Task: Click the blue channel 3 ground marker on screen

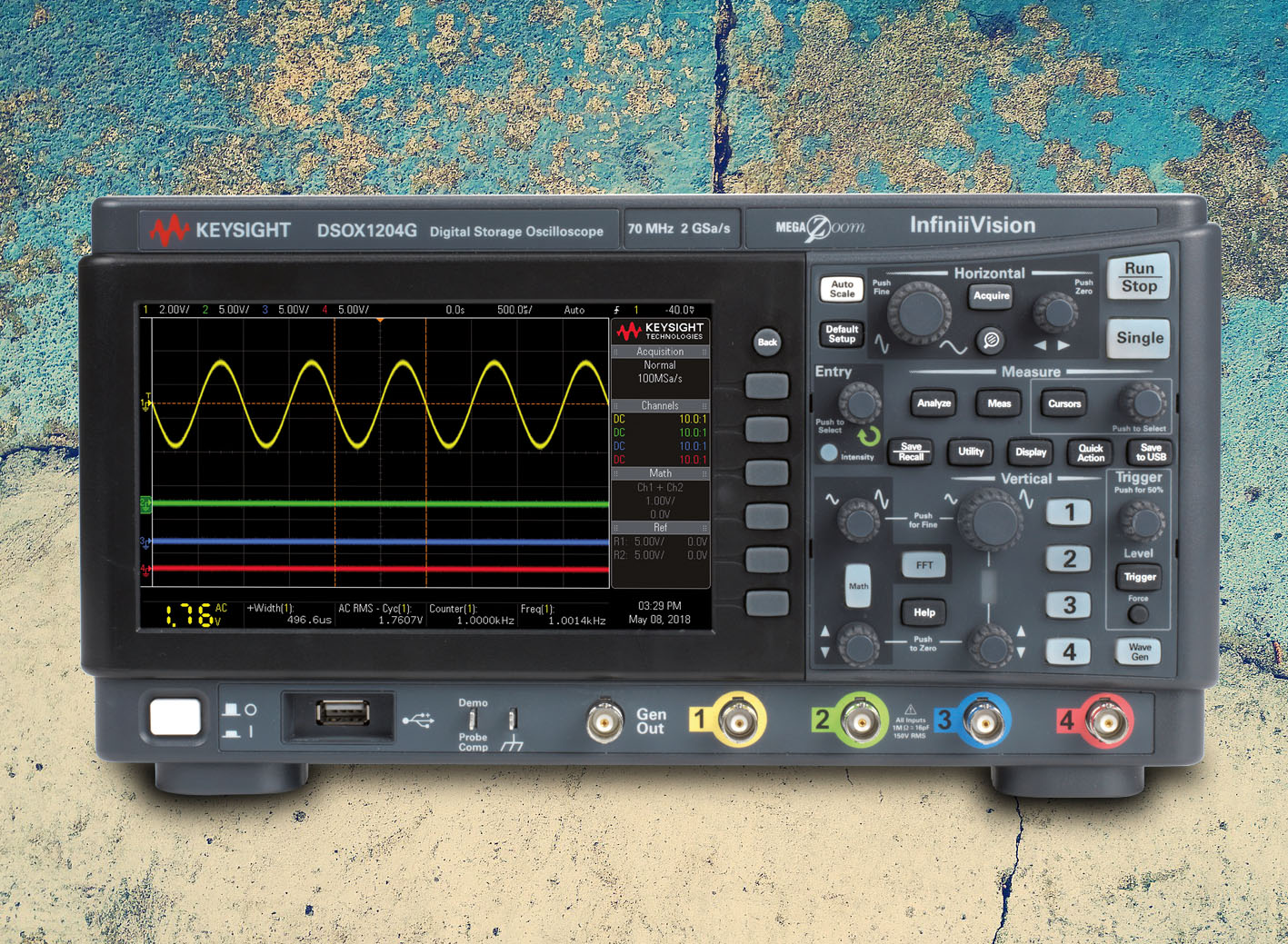Action: [145, 542]
